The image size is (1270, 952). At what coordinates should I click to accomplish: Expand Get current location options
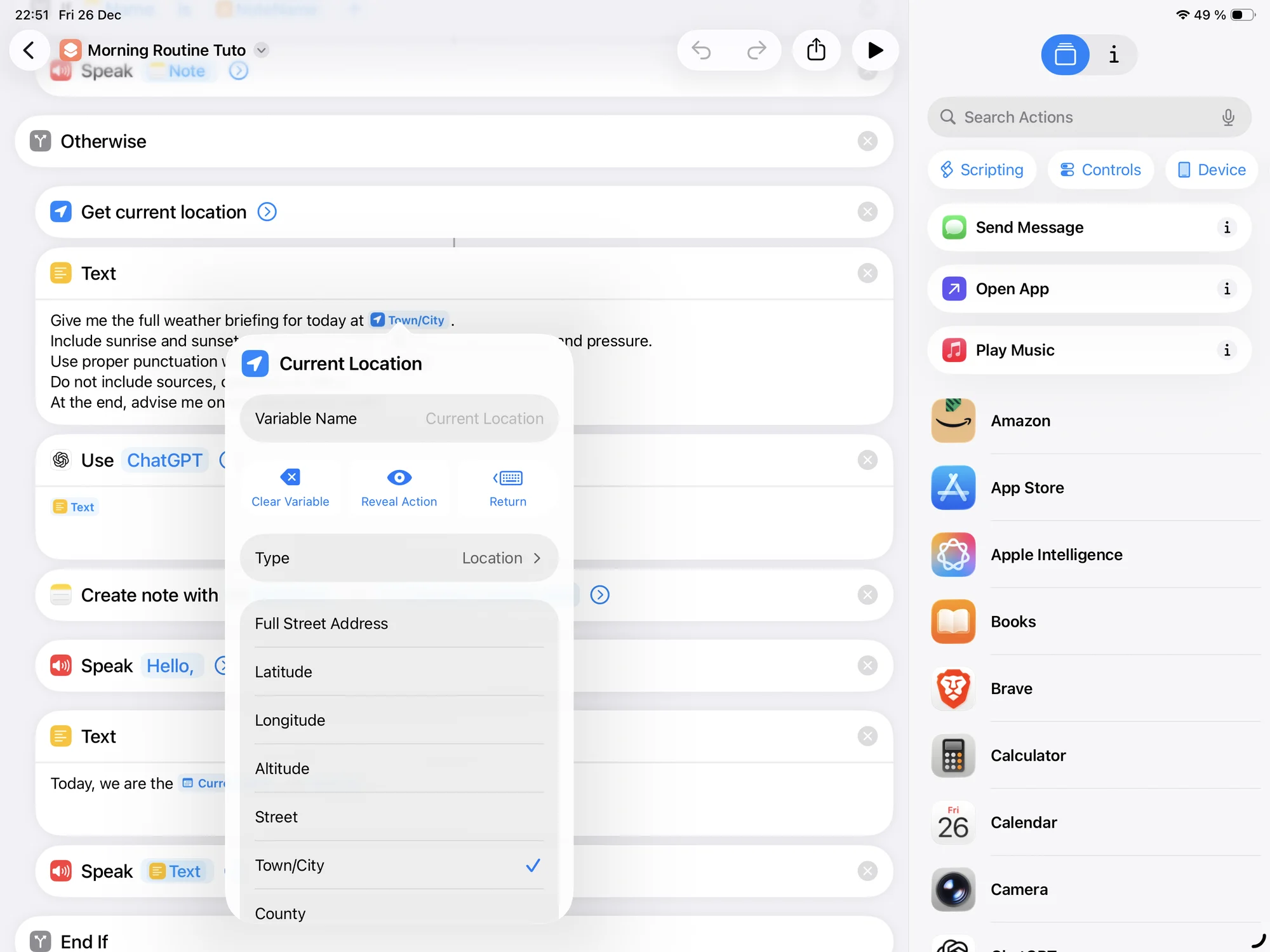click(x=267, y=211)
